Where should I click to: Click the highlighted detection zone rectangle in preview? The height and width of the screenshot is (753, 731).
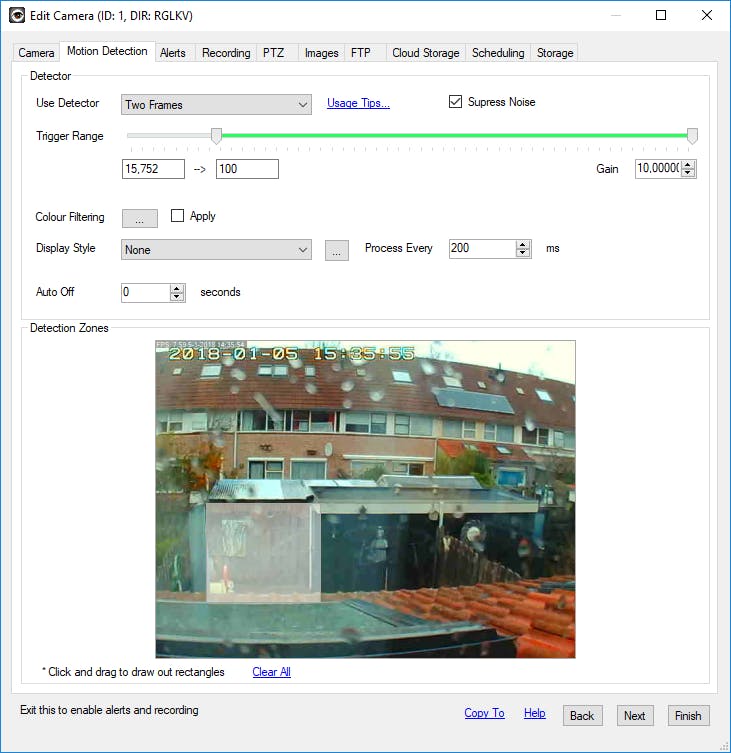(263, 552)
